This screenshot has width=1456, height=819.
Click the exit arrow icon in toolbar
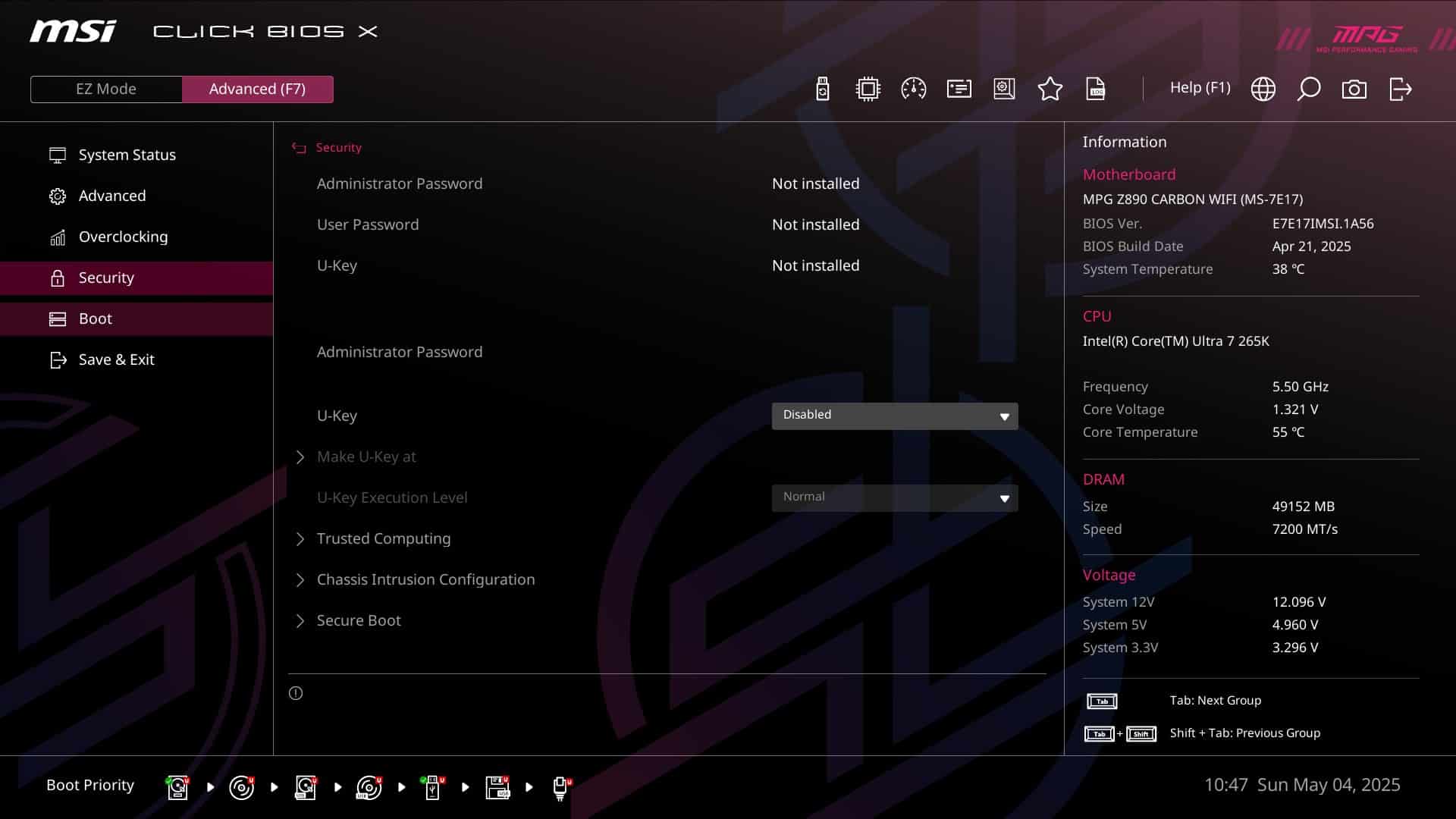tap(1401, 89)
